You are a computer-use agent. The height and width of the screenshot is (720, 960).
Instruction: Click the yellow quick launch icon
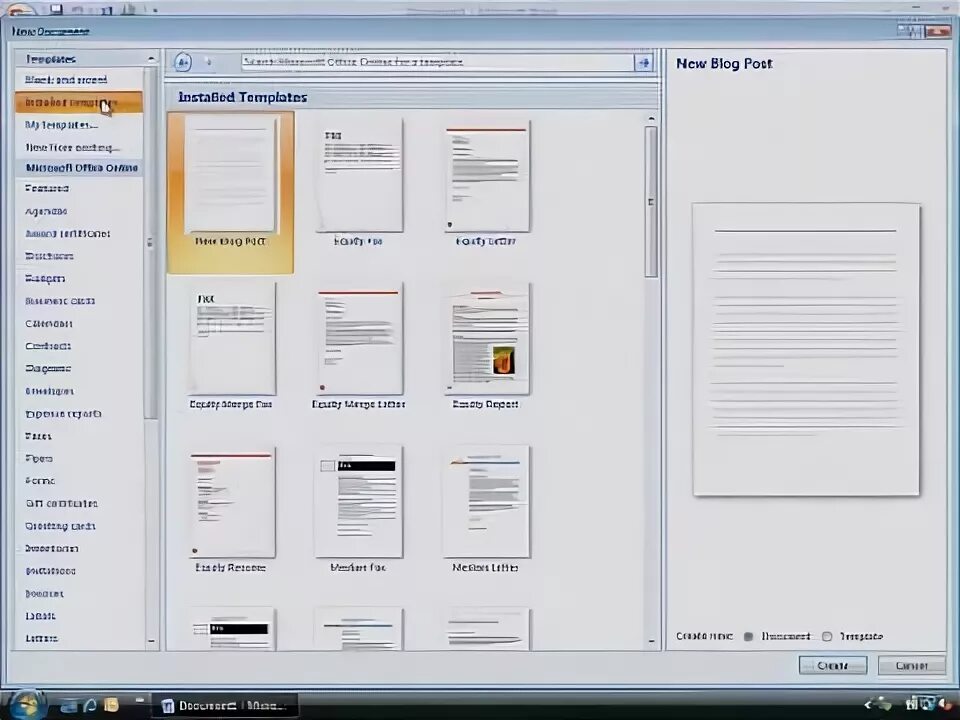(111, 705)
